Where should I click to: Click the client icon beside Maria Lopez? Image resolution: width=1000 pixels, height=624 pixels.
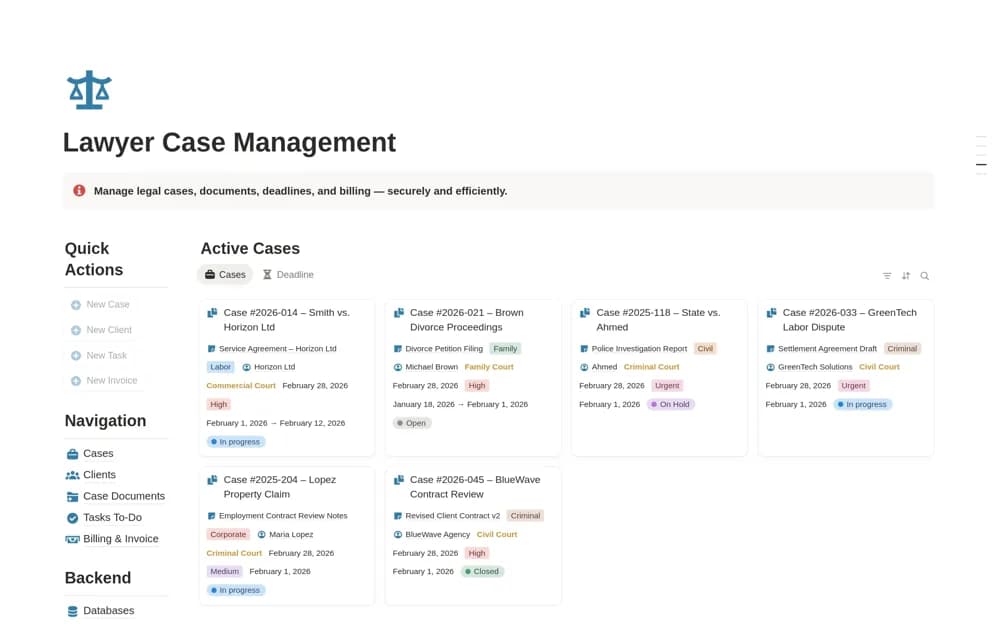(x=261, y=535)
